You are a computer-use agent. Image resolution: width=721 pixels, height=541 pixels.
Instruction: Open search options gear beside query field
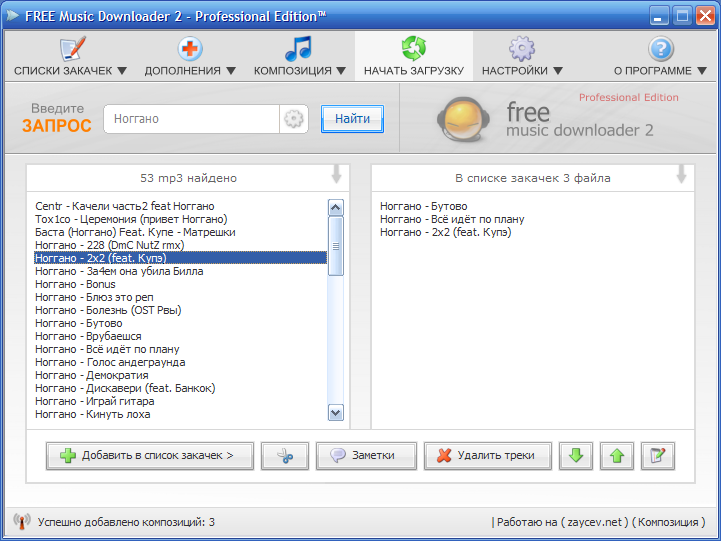294,119
